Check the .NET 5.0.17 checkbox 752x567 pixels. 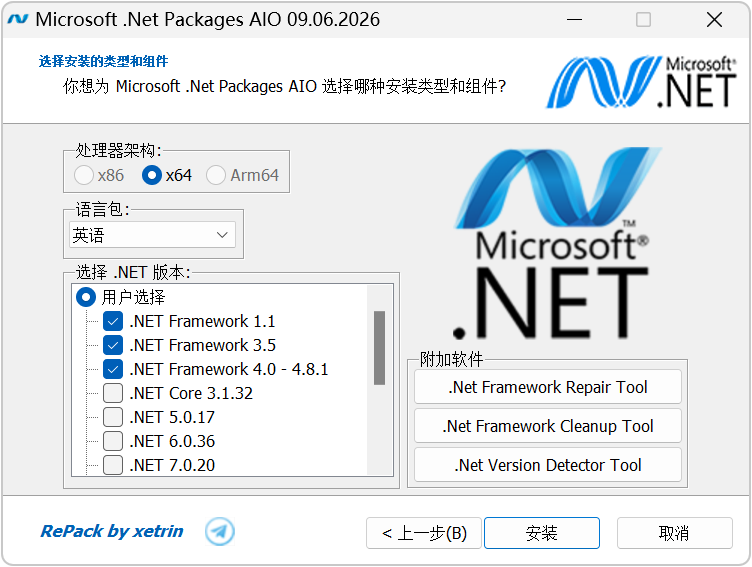[113, 417]
